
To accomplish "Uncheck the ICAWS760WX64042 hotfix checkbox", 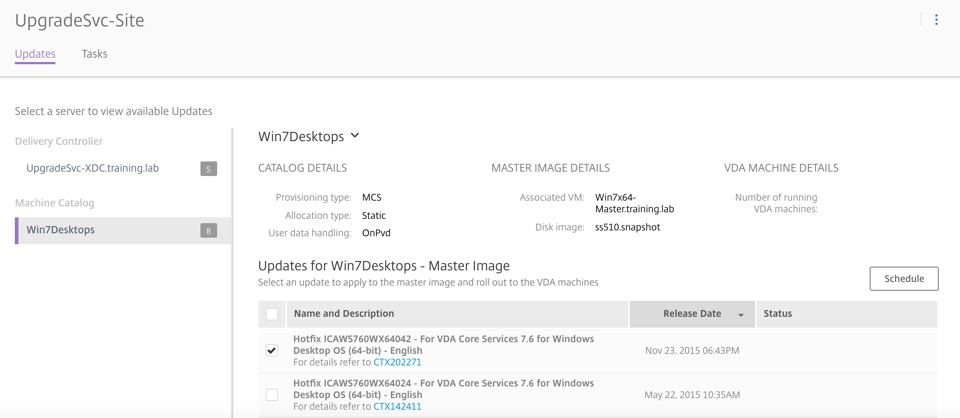I will click(x=272, y=351).
